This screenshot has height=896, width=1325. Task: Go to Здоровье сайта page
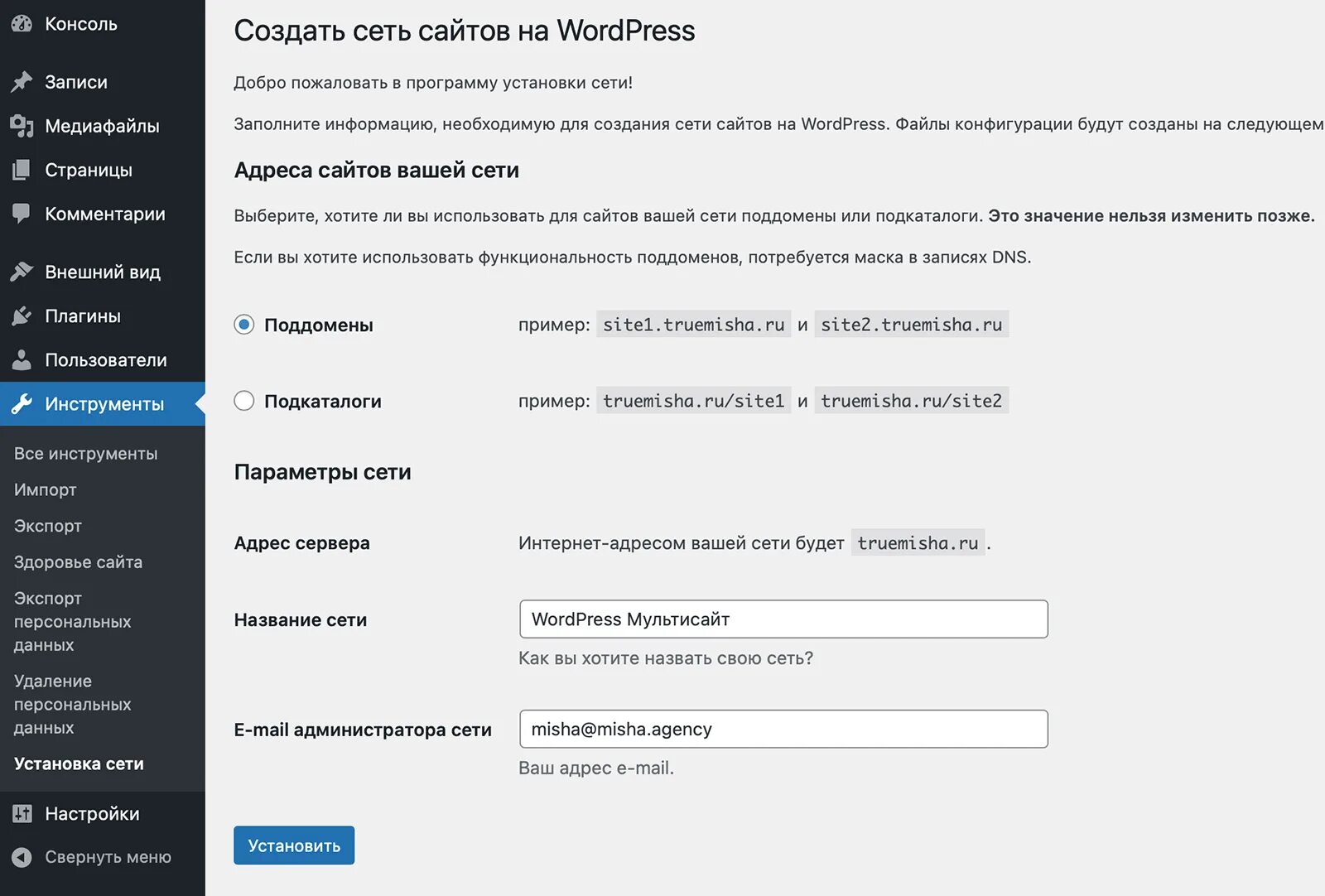point(78,562)
